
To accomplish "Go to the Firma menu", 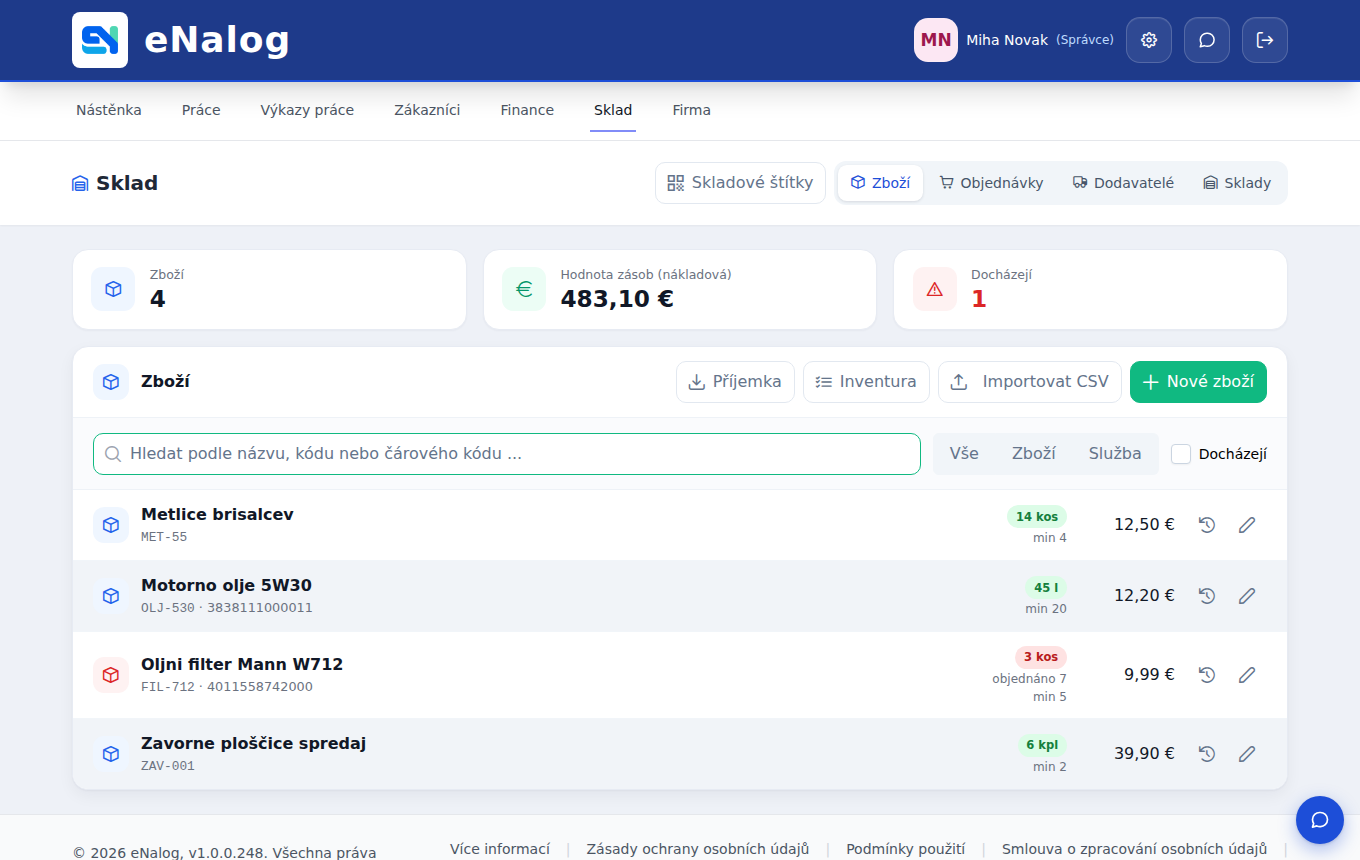I will [692, 110].
